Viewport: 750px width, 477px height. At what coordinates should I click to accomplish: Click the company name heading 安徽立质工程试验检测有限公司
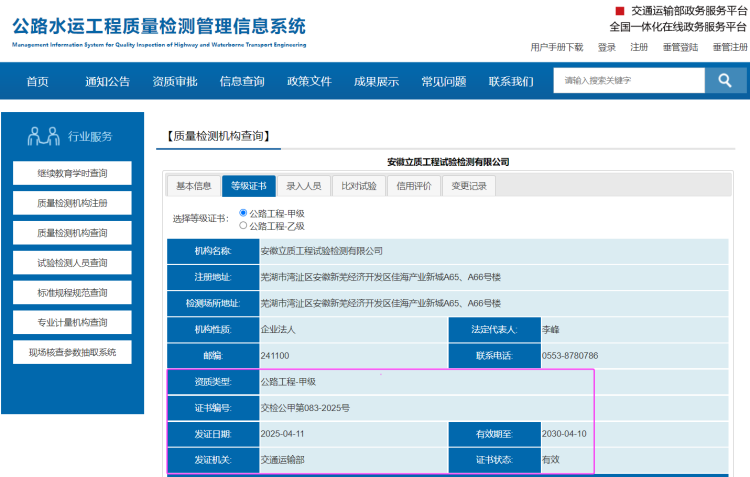coord(448,162)
